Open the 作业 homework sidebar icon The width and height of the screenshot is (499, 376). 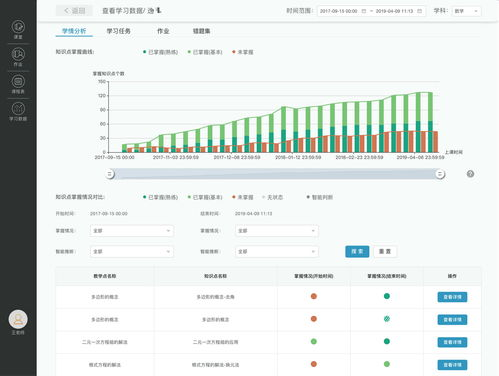tap(18, 57)
